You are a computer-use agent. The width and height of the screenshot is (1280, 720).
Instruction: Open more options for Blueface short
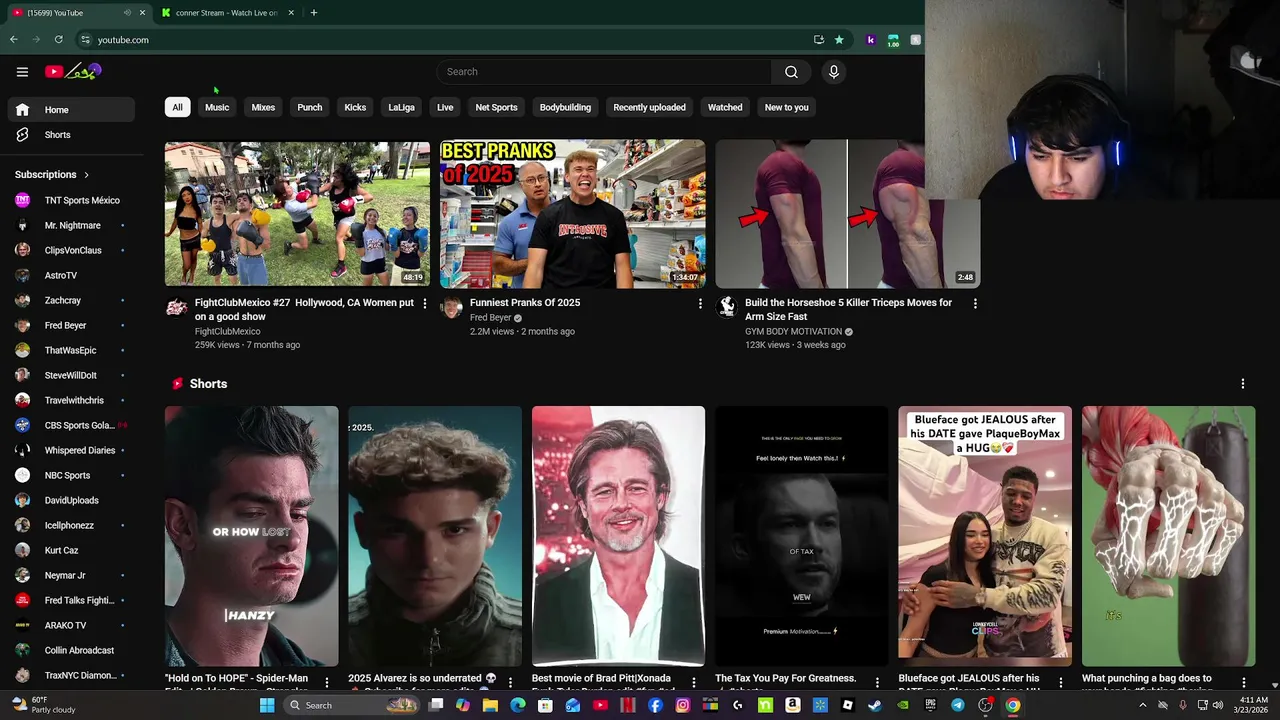[1060, 682]
